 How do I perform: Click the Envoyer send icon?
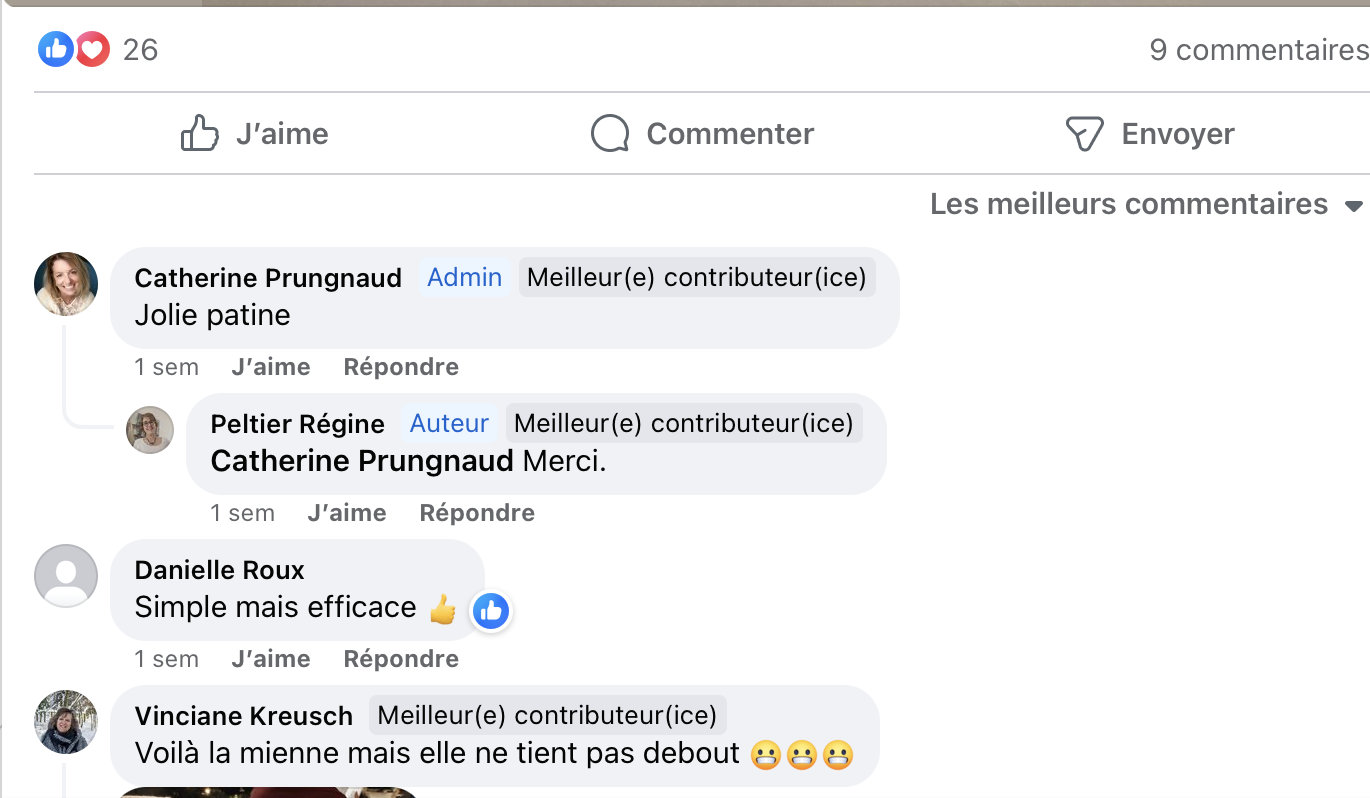click(x=1084, y=133)
